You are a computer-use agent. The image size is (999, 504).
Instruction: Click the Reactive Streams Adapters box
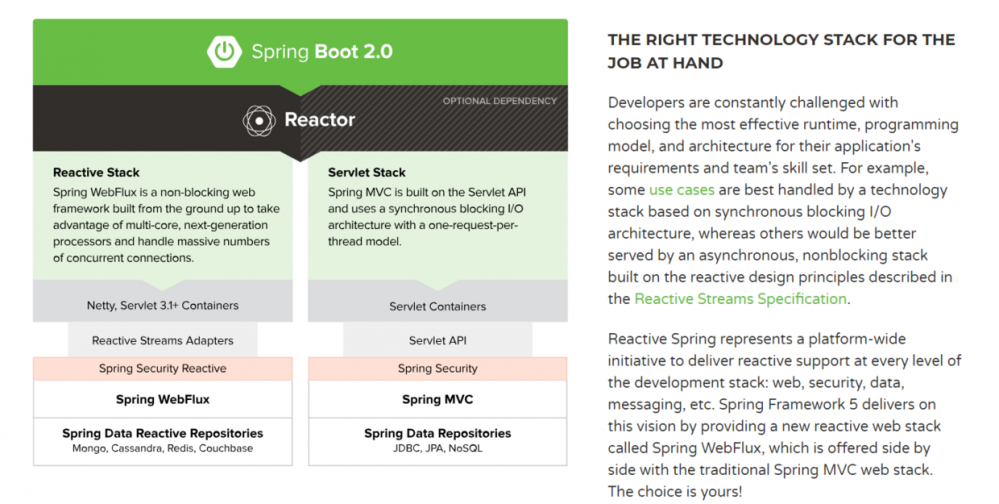point(162,341)
